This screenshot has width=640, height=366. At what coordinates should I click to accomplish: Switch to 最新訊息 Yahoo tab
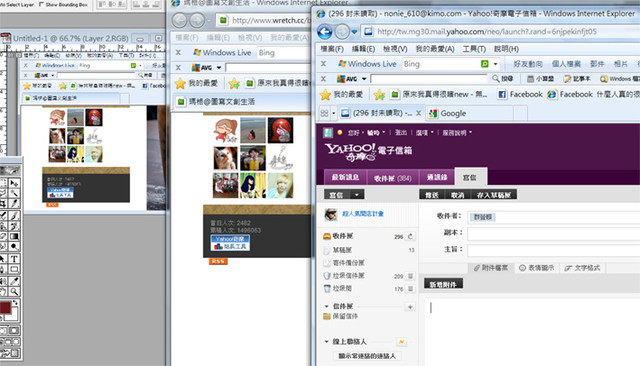pos(345,177)
